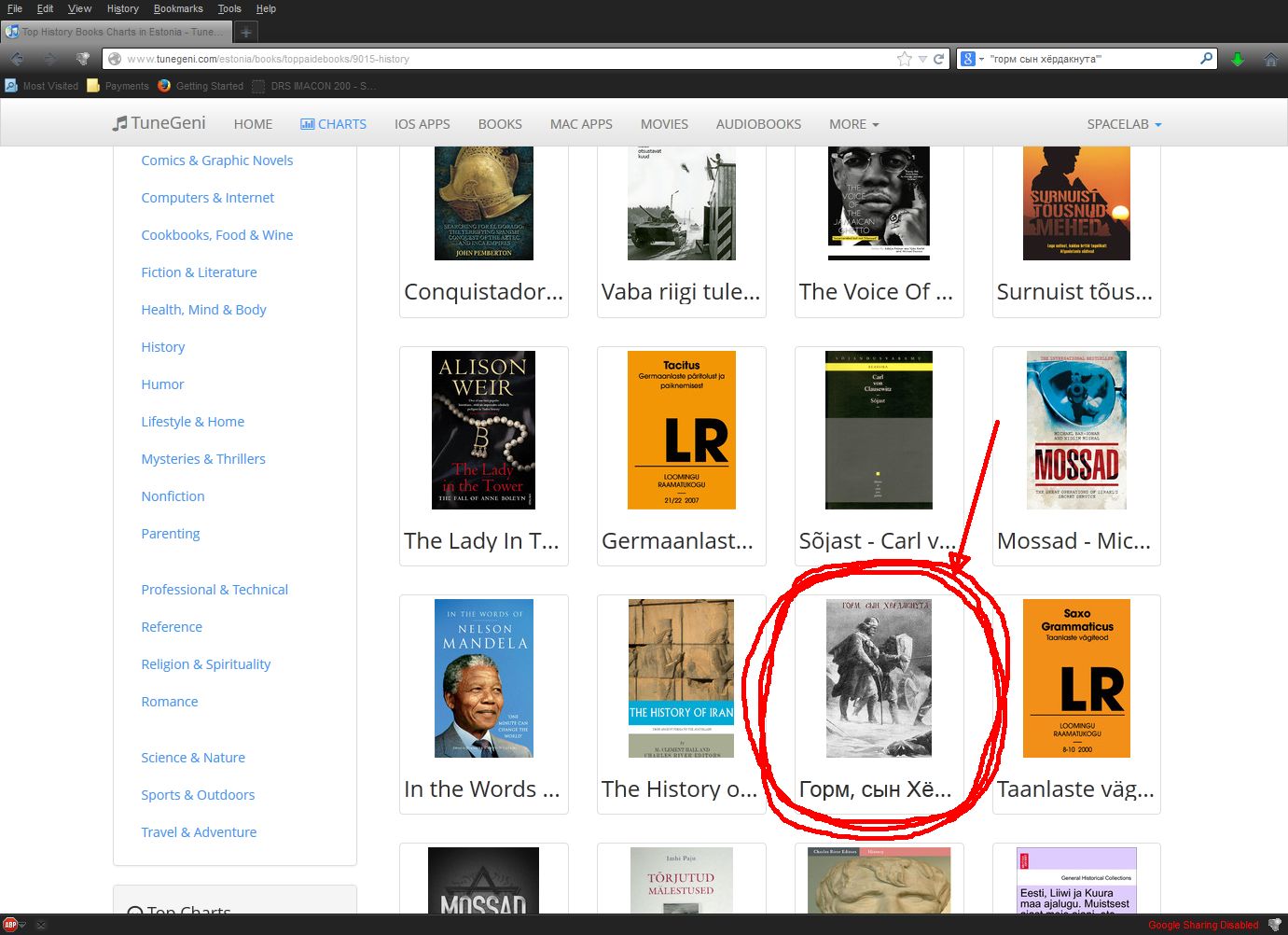
Task: Open the Religion & Spirituality category
Action: coord(206,664)
